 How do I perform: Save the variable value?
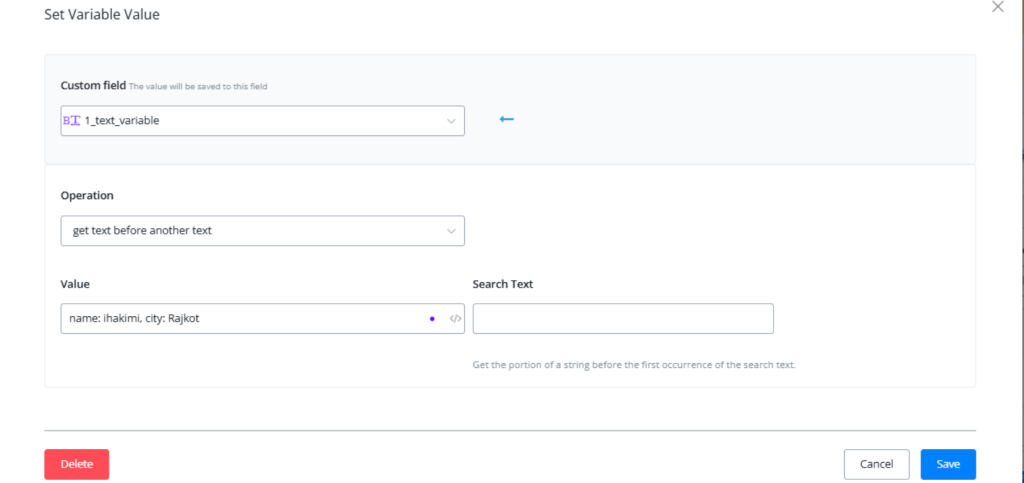click(947, 464)
